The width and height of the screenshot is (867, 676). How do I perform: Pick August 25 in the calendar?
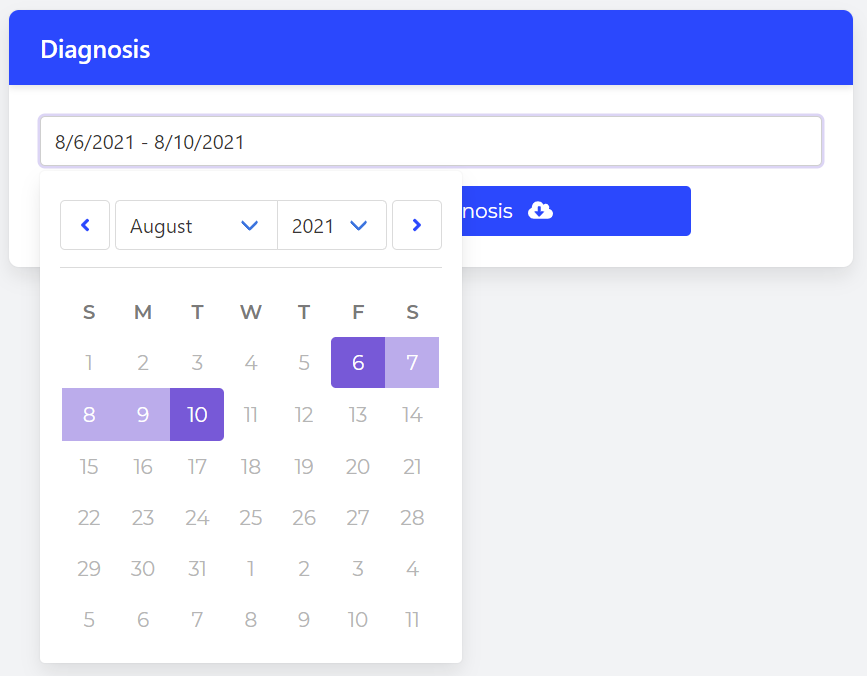click(x=250, y=517)
